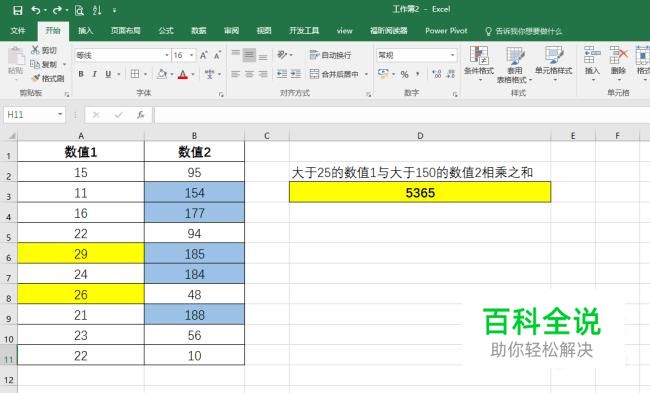Switch to the 数据 ribbon tab

coord(199,31)
